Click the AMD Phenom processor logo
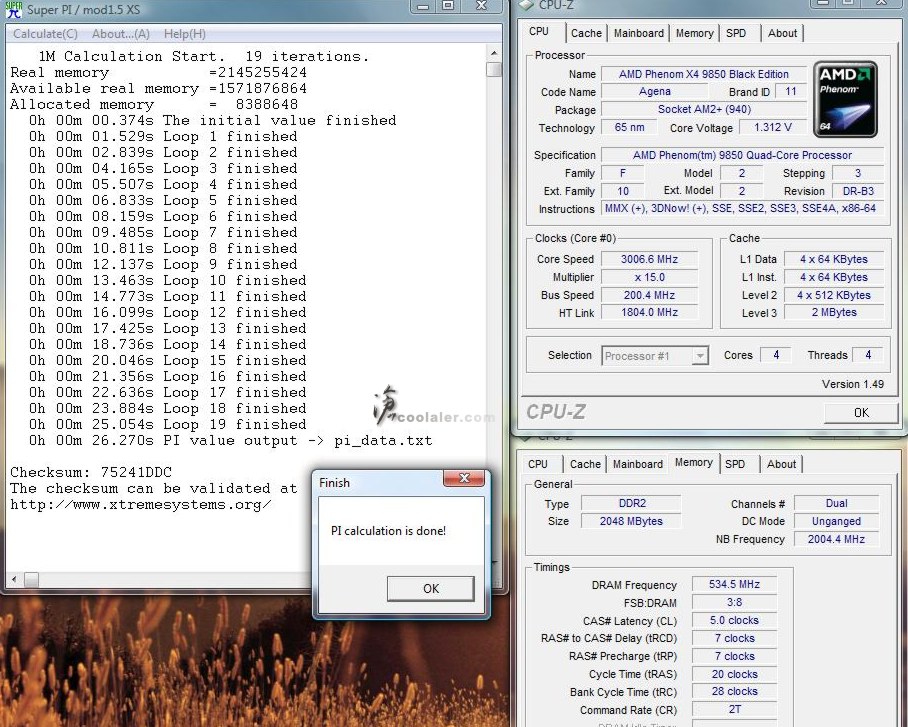This screenshot has width=908, height=727. (845, 100)
